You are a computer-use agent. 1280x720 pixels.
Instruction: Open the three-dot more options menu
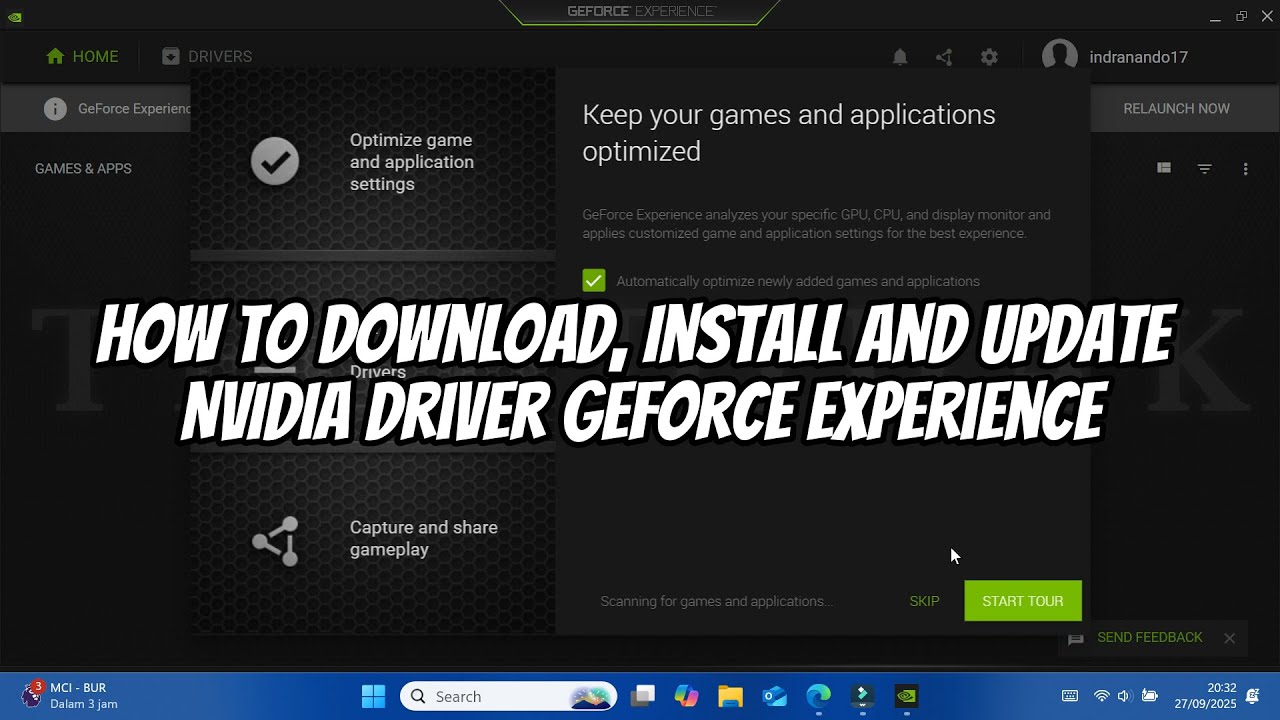pos(1245,169)
